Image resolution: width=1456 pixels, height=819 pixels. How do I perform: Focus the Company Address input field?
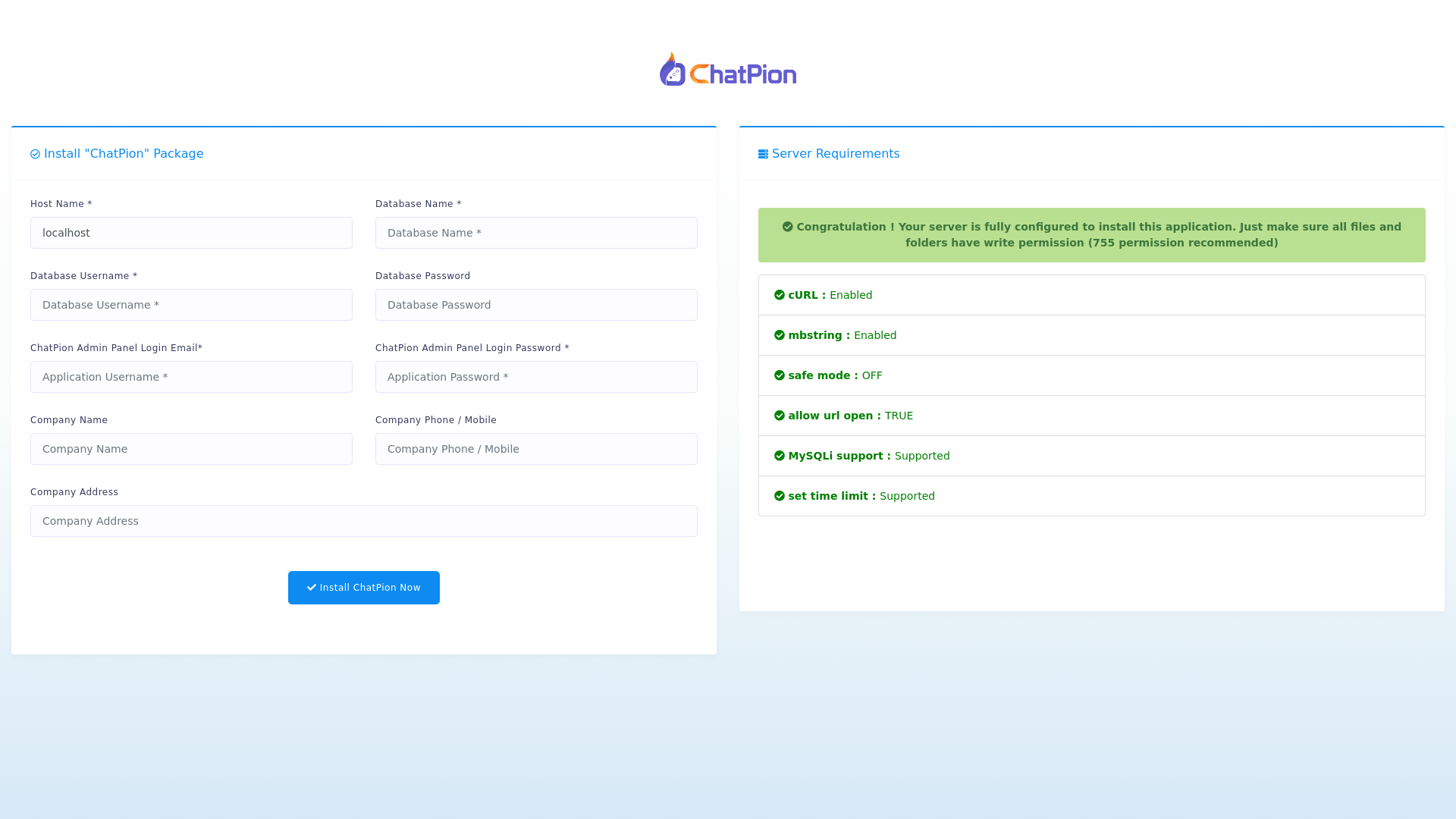[364, 521]
